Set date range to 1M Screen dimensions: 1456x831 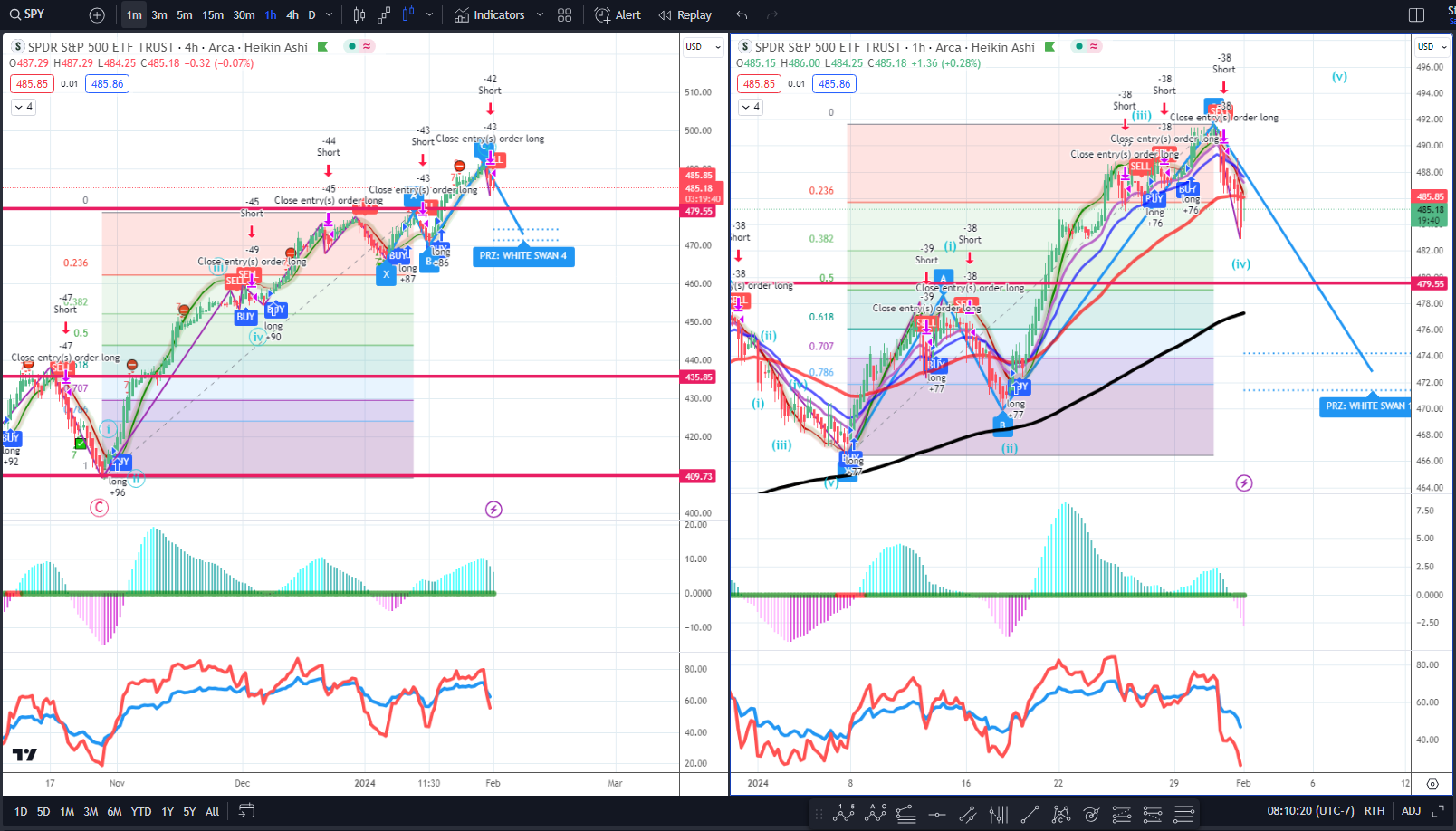[x=67, y=812]
